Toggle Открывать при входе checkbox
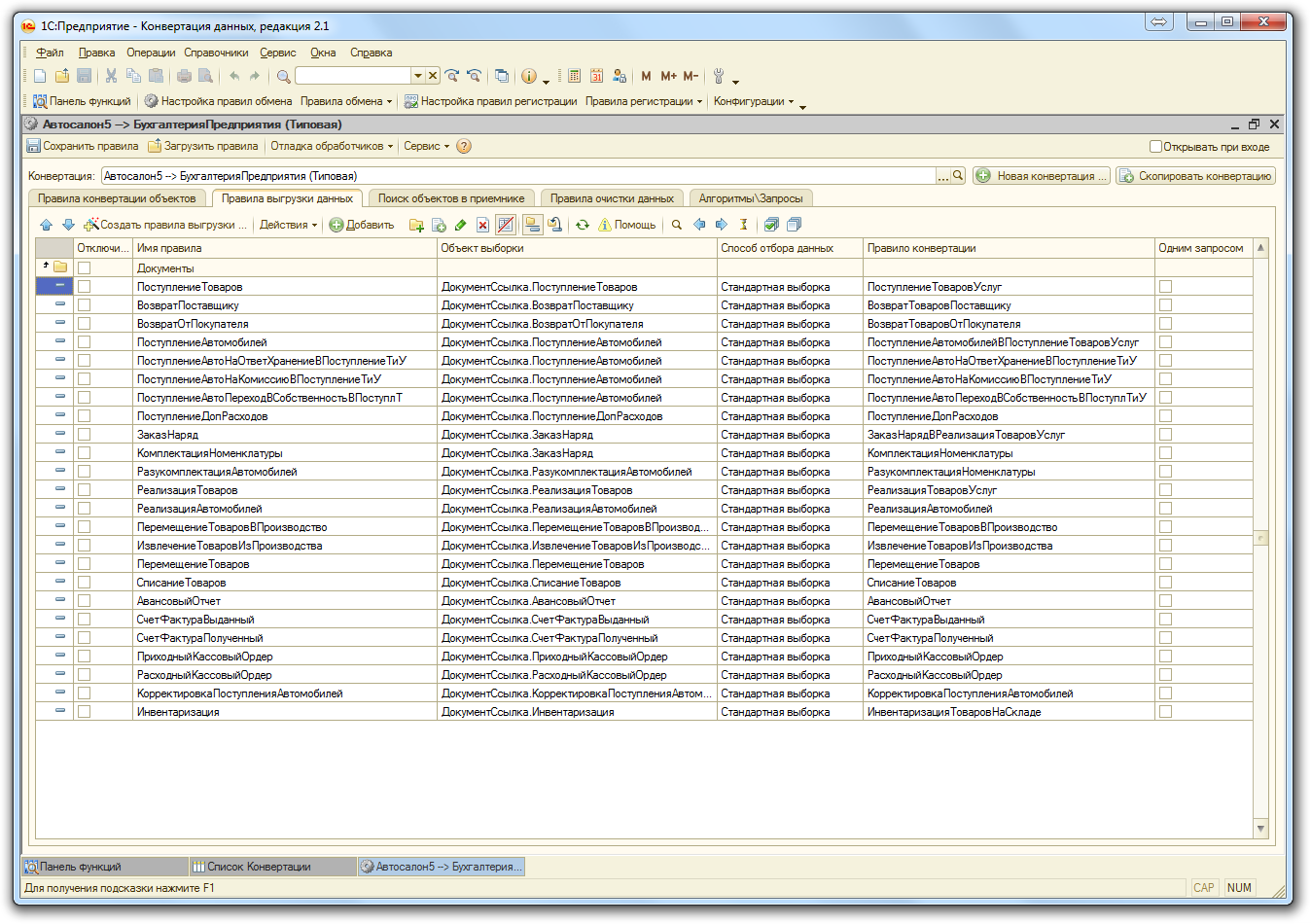This screenshot has width=1311, height=924. (x=1155, y=147)
